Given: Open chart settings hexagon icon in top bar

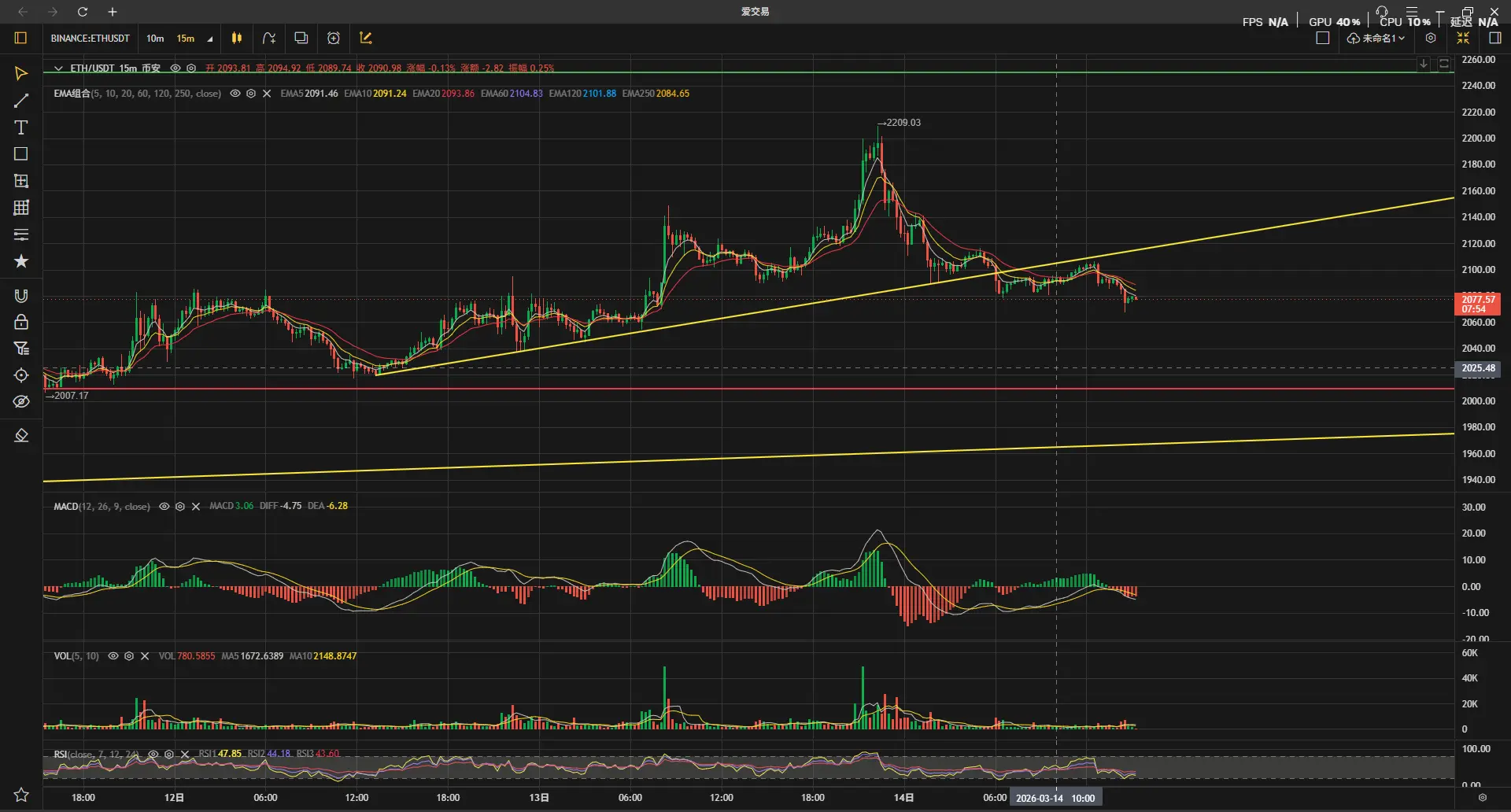Looking at the screenshot, I should (1431, 38).
